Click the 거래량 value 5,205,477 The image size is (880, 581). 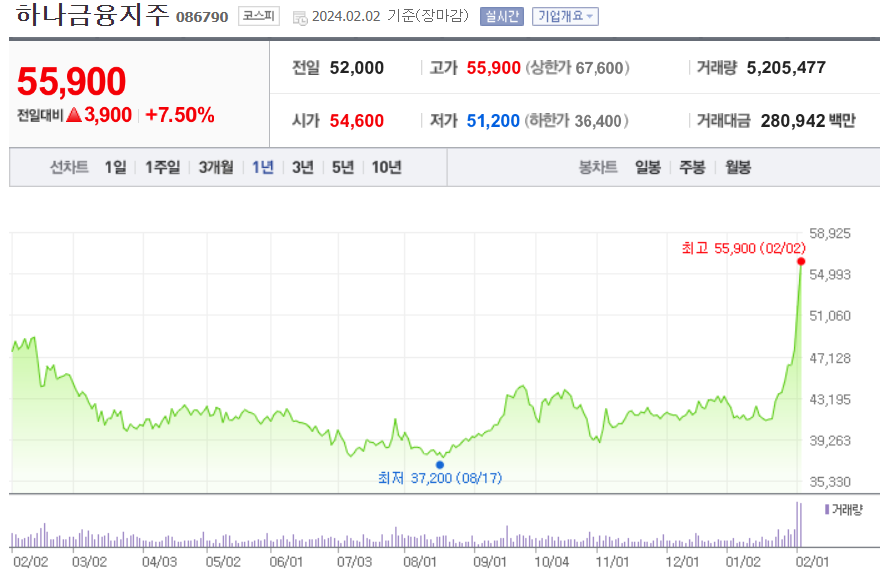(x=786, y=68)
